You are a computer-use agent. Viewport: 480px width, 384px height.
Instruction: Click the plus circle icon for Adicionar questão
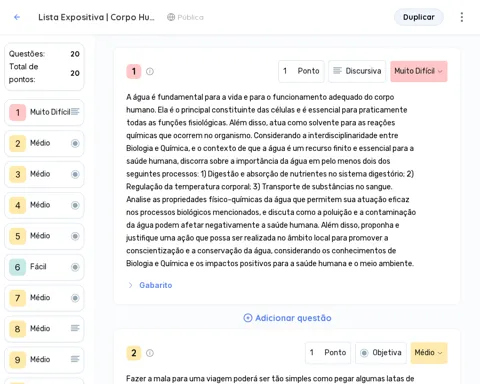coord(248,318)
